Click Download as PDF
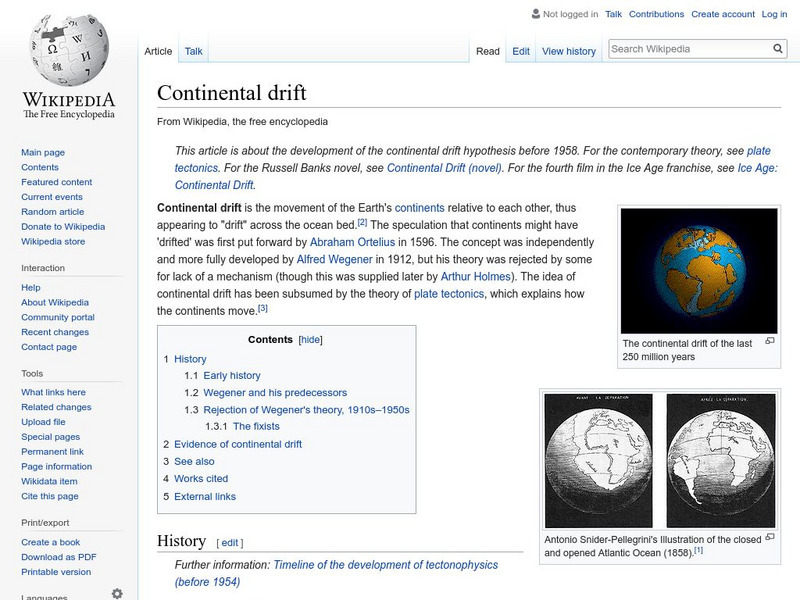This screenshot has height=600, width=800. pyautogui.click(x=59, y=557)
